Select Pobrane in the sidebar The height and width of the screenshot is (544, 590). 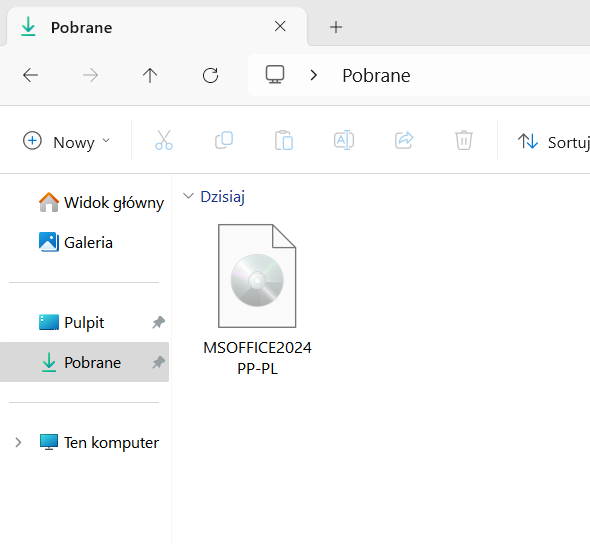pos(84,362)
